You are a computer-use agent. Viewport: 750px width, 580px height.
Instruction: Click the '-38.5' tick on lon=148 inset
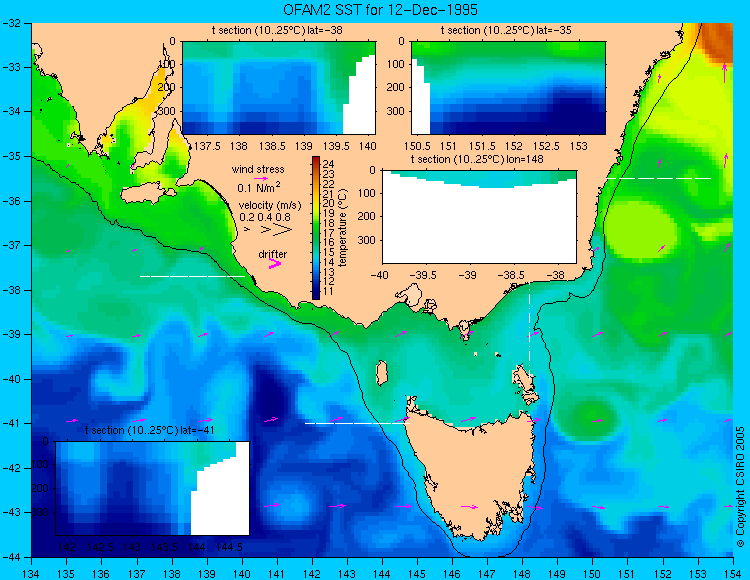point(512,275)
